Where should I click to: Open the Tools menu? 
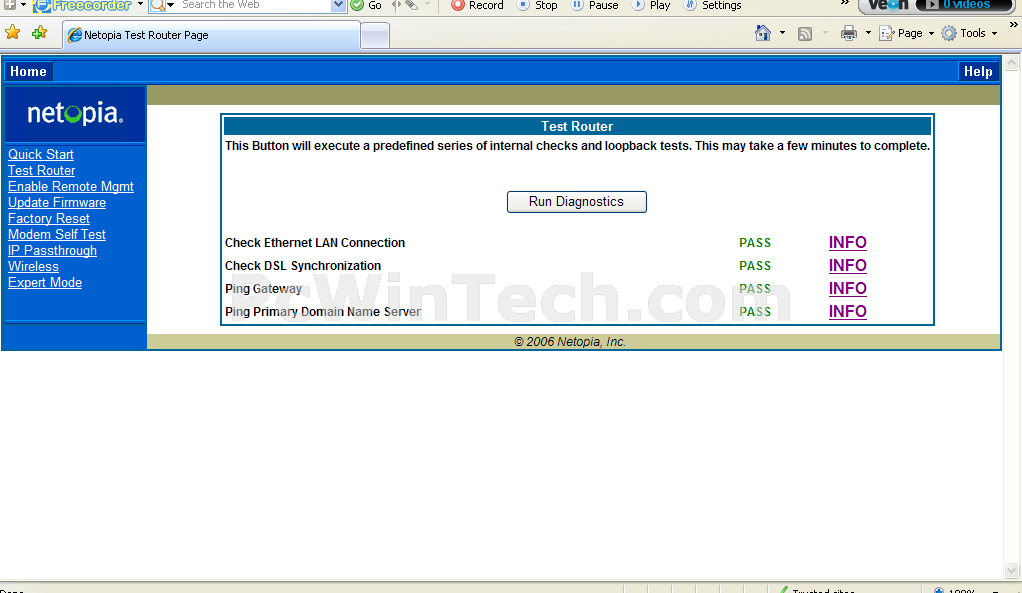click(x=969, y=33)
